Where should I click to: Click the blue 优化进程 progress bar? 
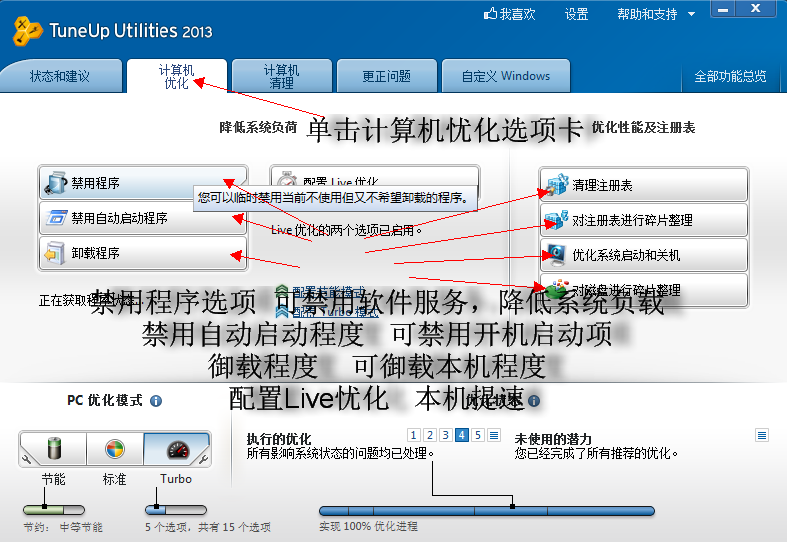(487, 511)
